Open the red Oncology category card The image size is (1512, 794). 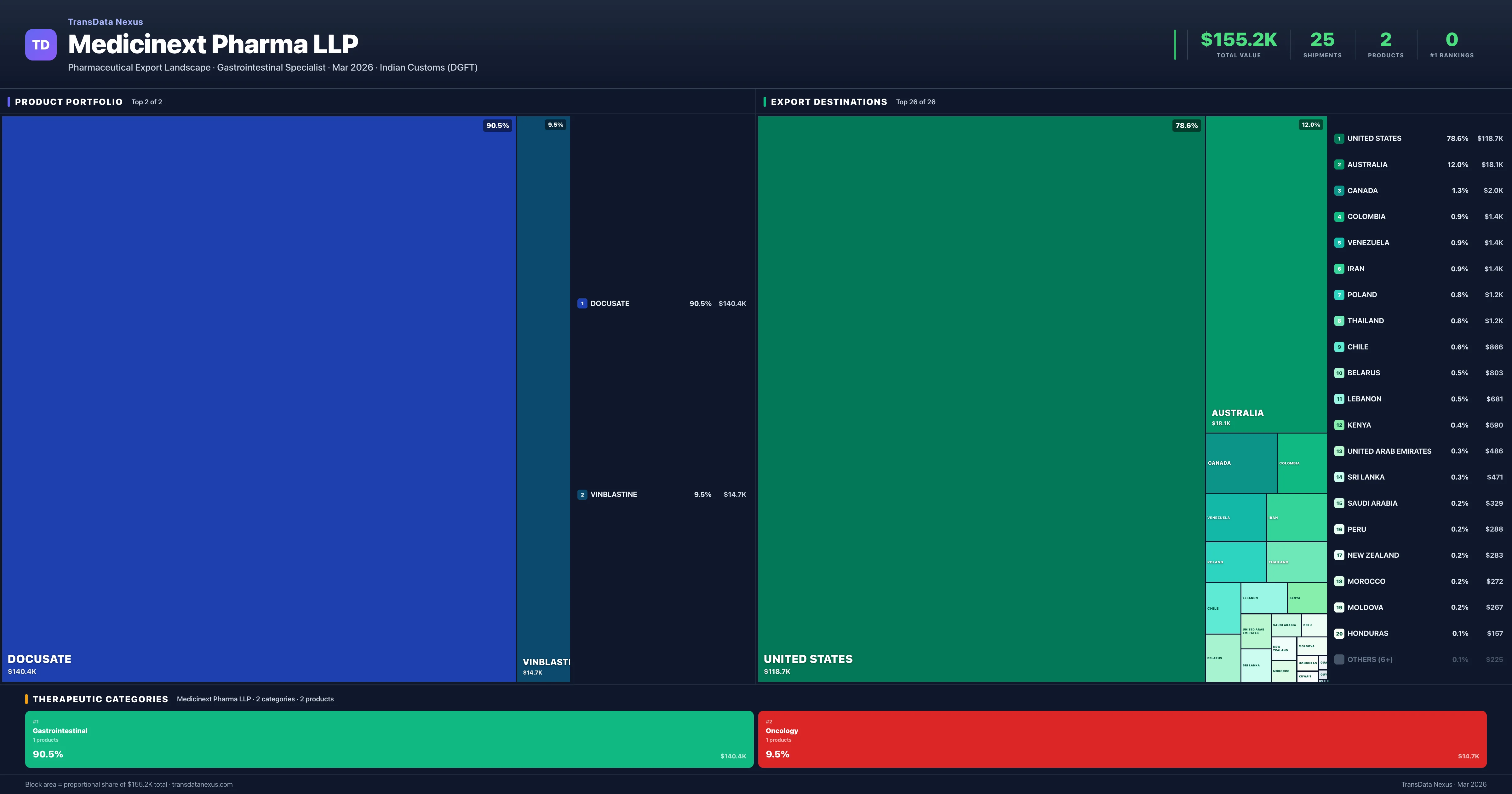(1122, 739)
